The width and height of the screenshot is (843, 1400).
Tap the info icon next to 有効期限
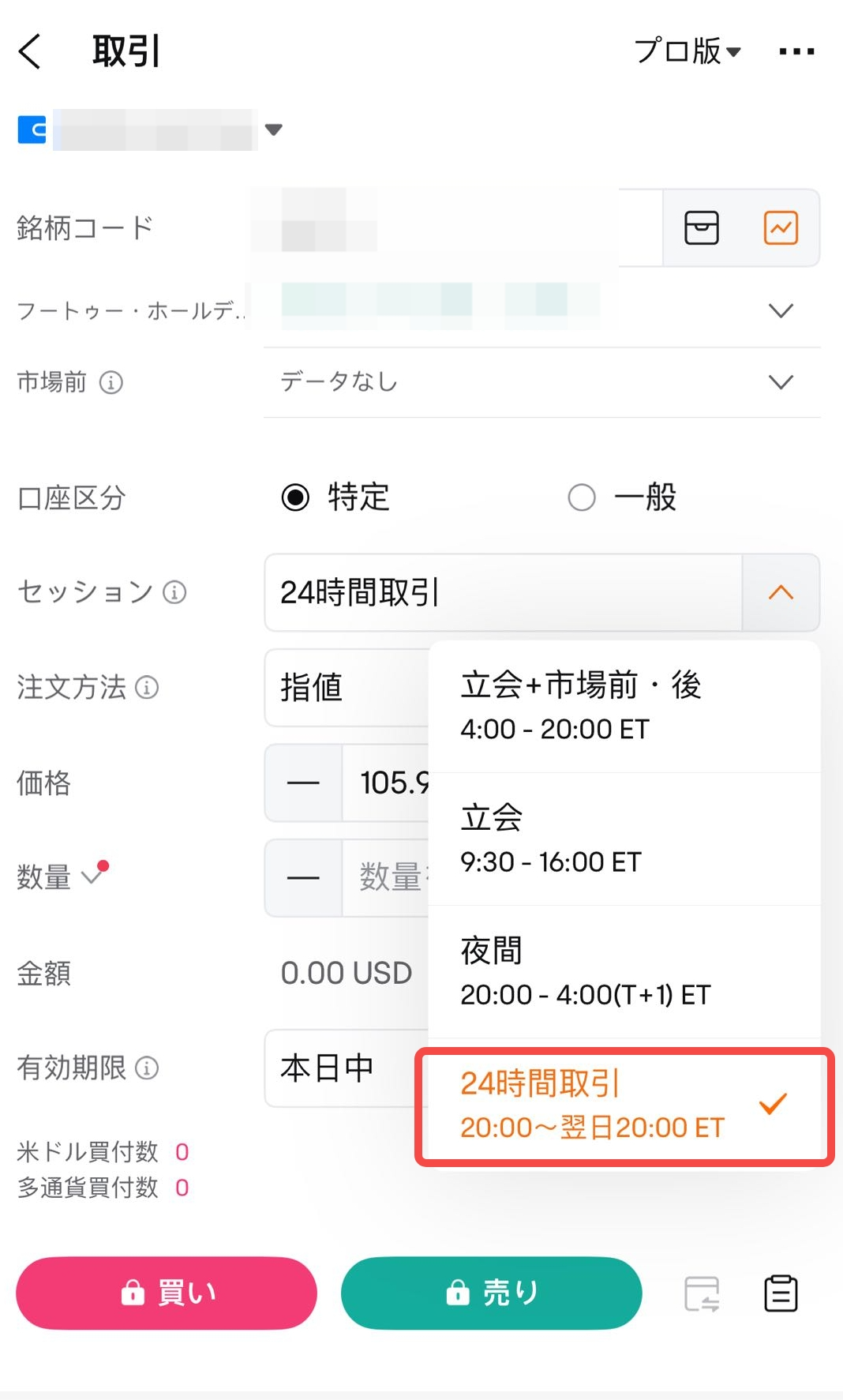point(147,1068)
